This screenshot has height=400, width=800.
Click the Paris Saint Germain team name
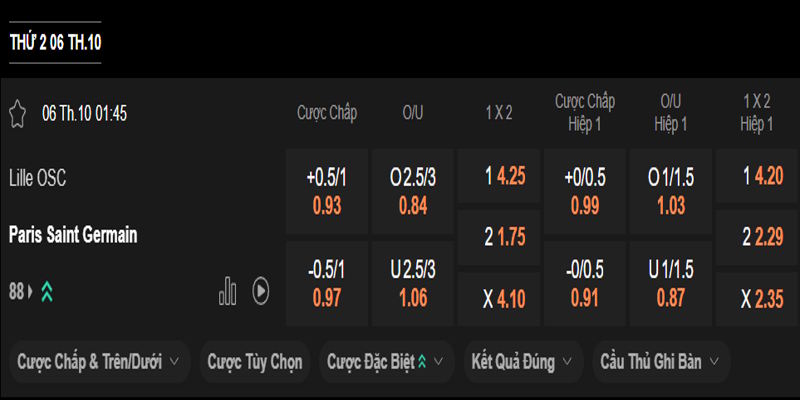(x=73, y=235)
